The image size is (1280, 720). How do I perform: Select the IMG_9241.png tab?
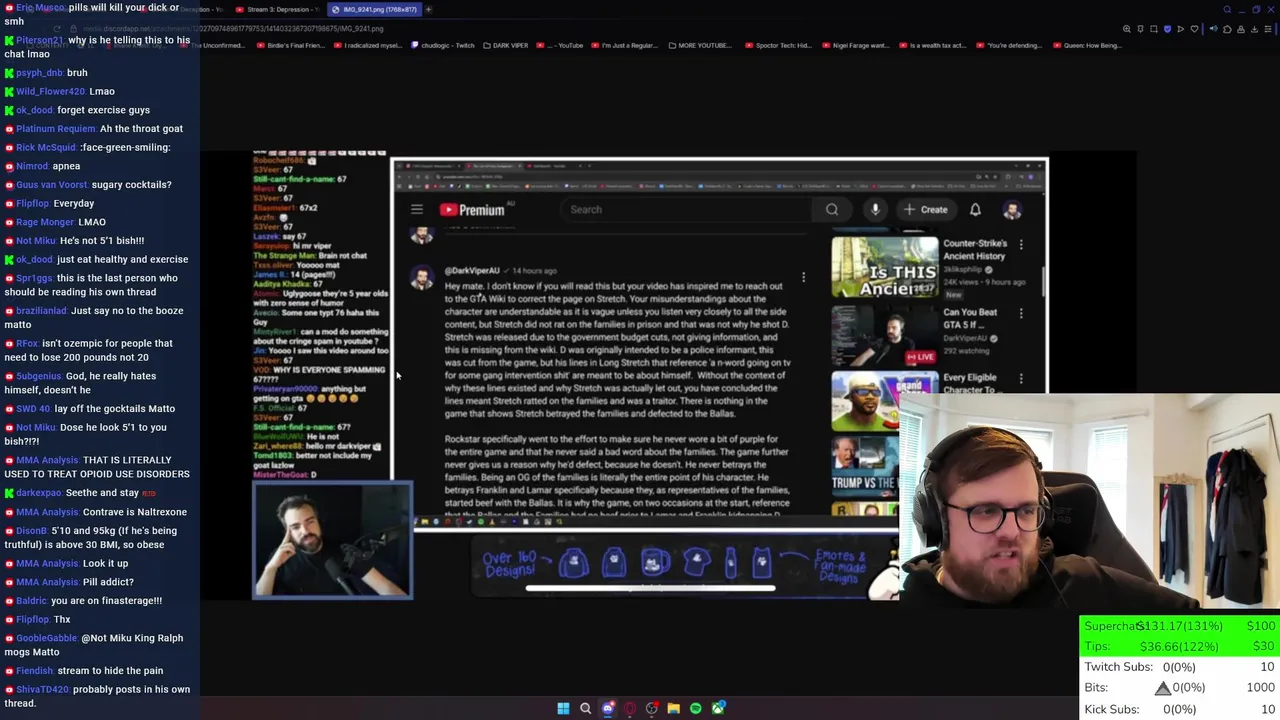coord(374,10)
